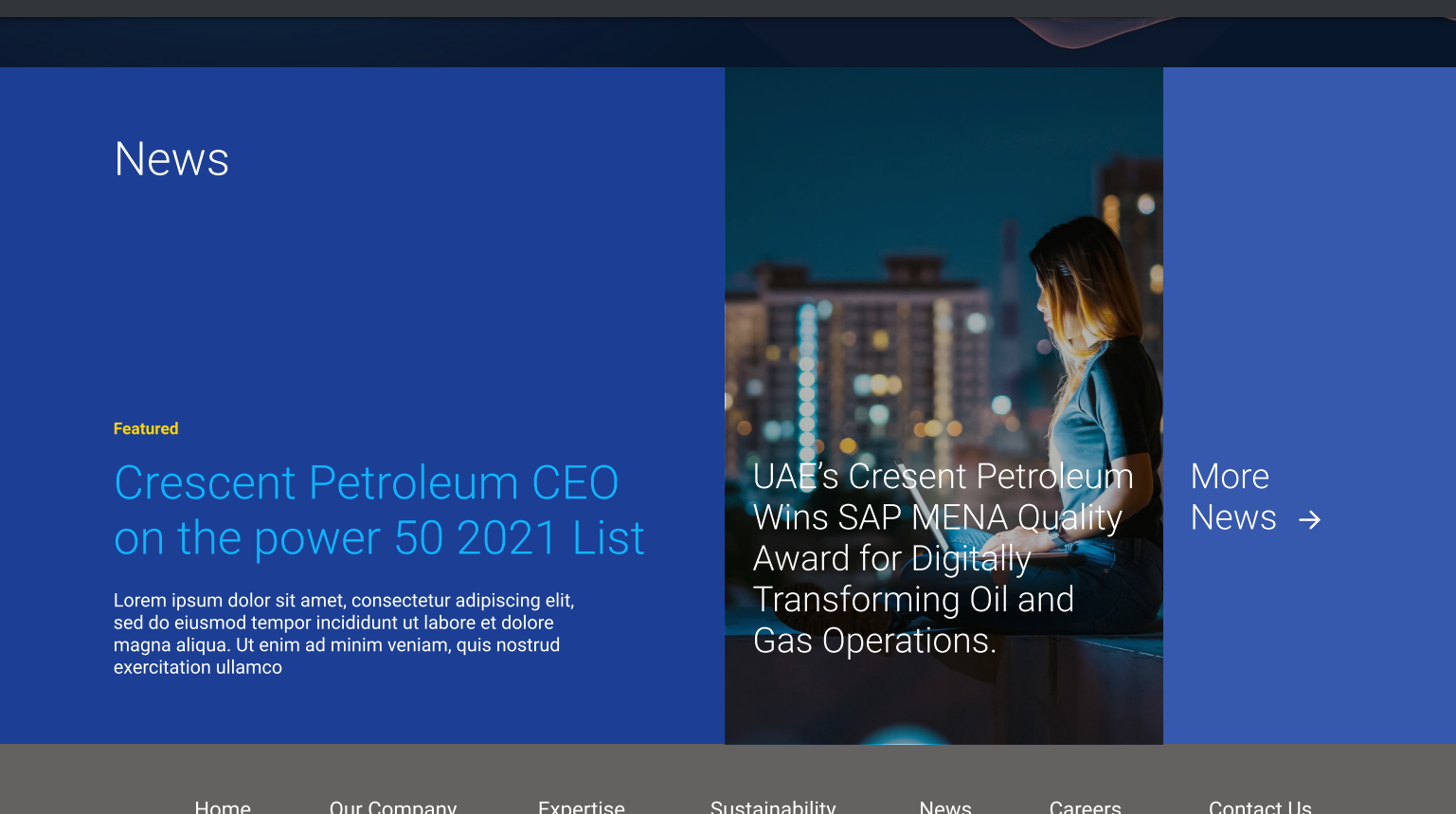
Task: Navigate to Sustainability in the footer menu
Action: pos(772,806)
